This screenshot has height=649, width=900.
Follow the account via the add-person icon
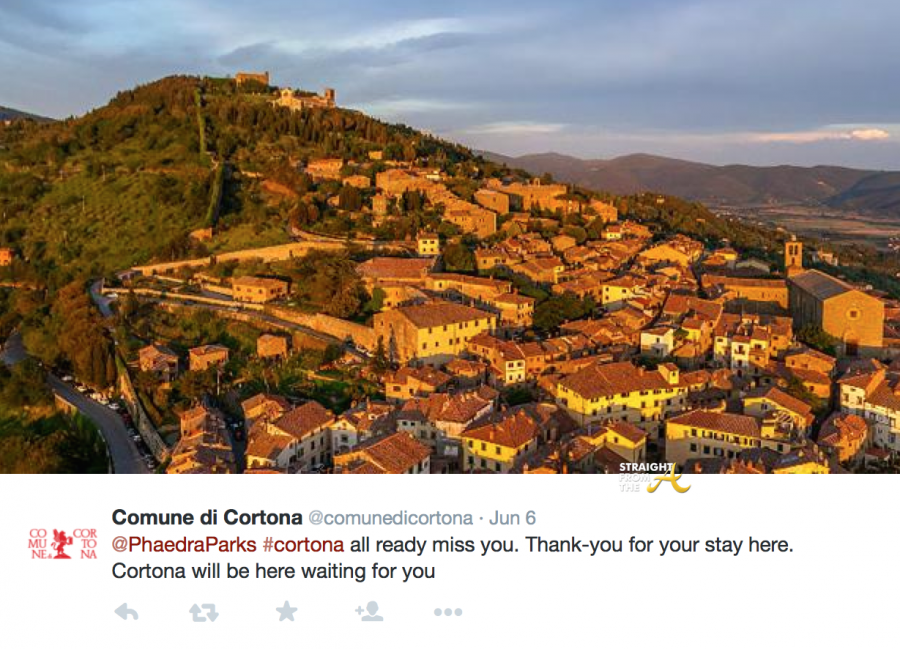click(368, 611)
